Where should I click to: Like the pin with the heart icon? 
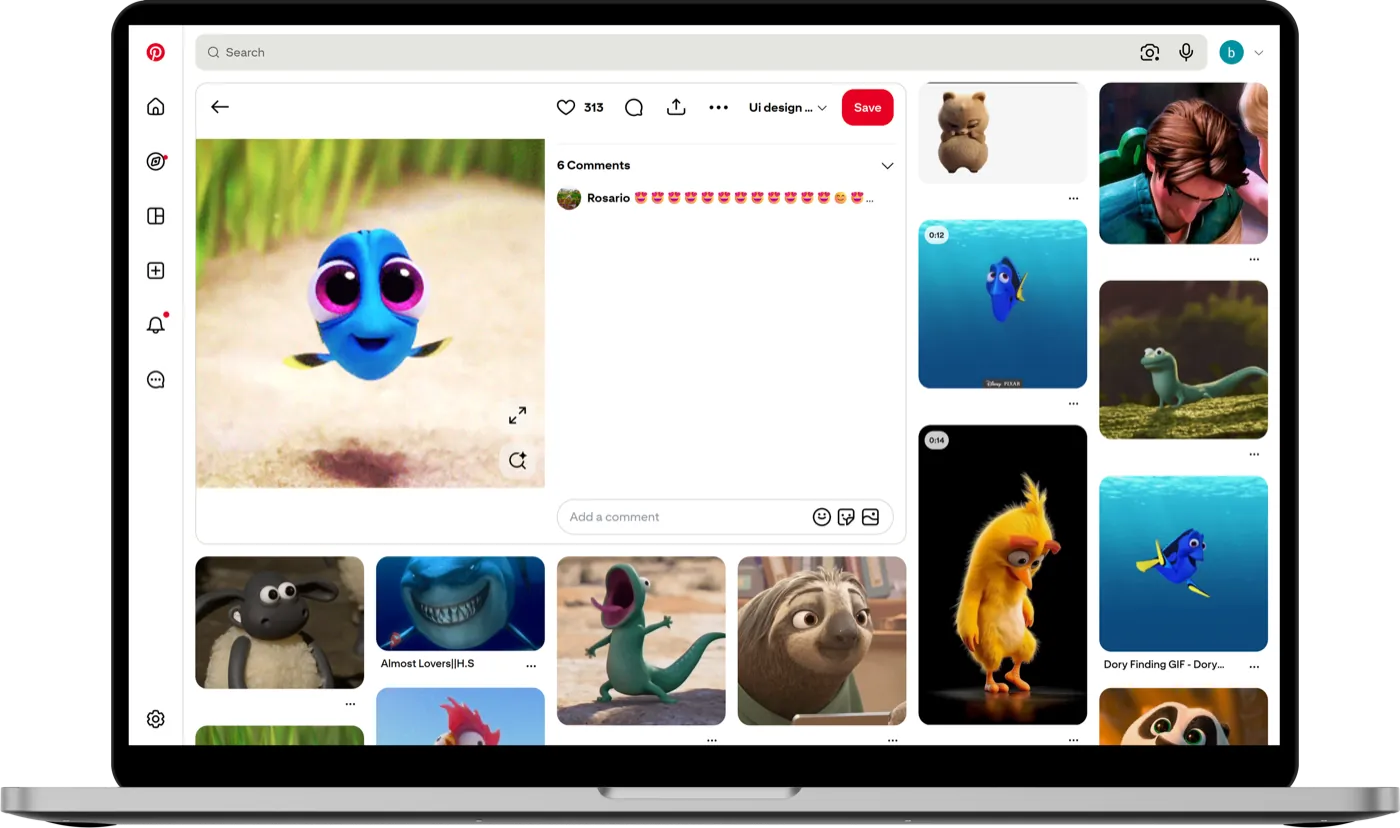click(x=566, y=107)
